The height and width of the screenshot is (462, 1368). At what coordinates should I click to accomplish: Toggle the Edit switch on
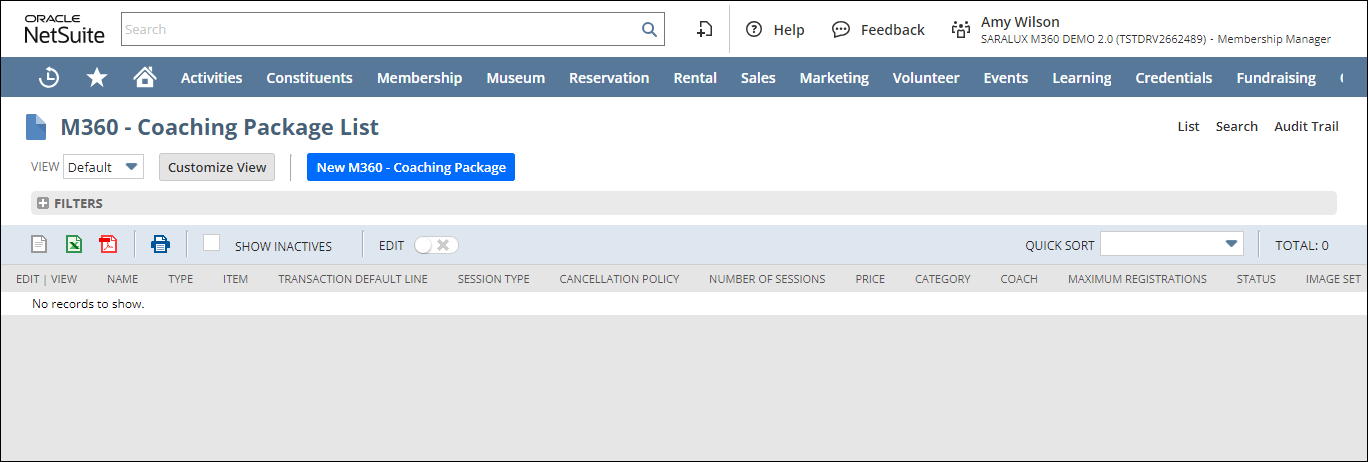tap(436, 245)
